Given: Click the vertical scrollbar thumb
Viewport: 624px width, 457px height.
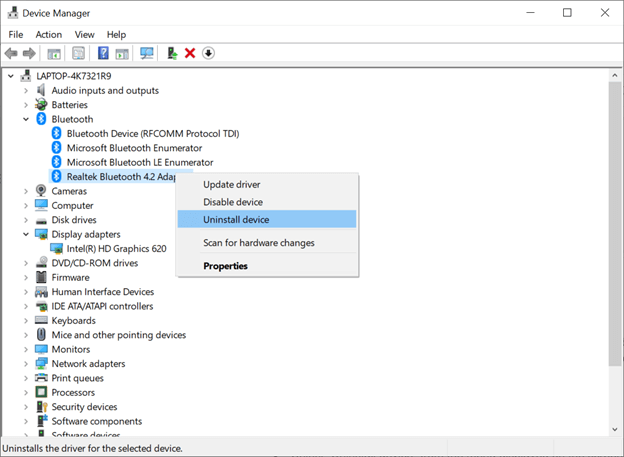Looking at the screenshot, I should click(615, 224).
